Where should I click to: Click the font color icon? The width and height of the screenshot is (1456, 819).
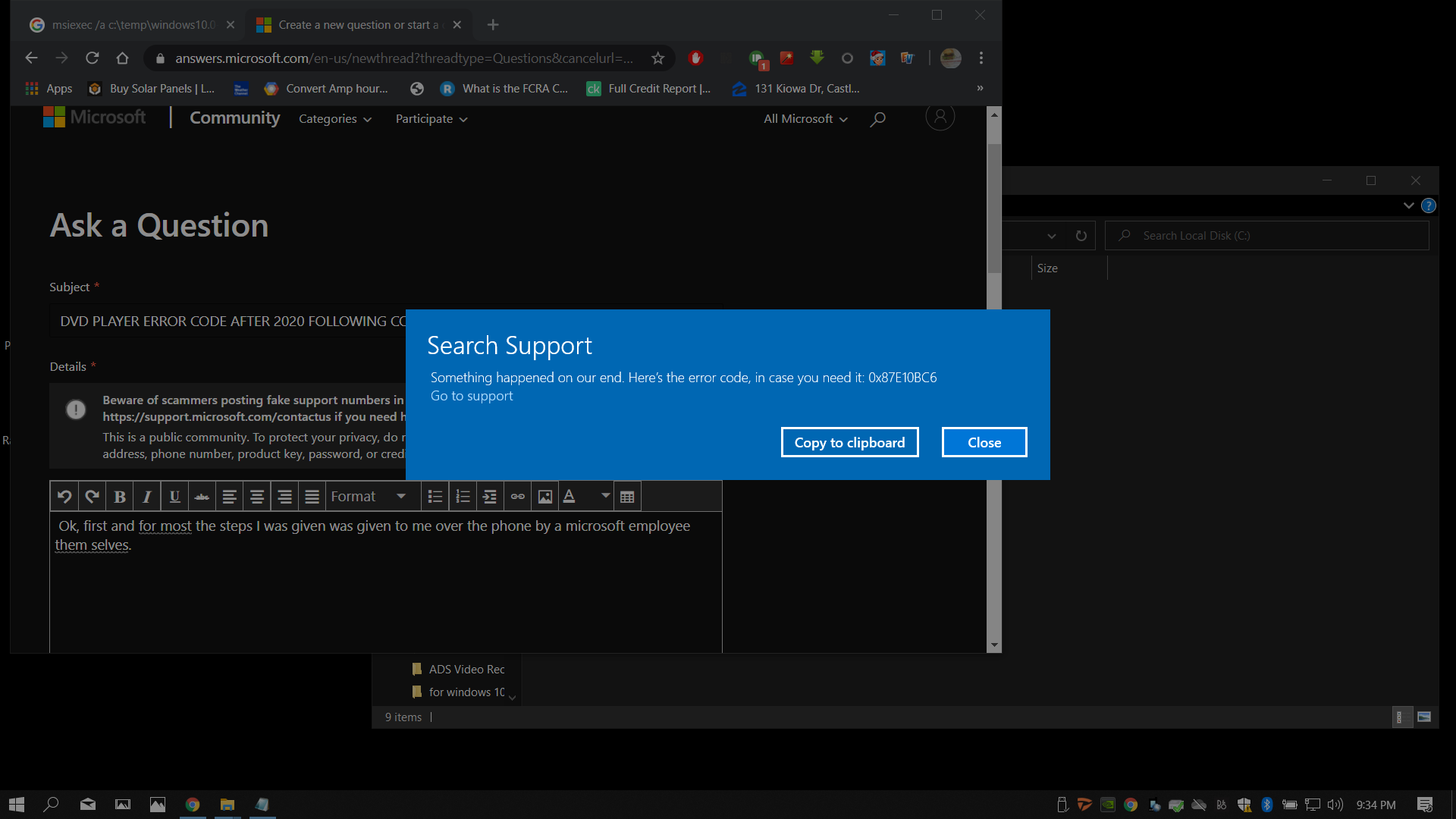[570, 497]
